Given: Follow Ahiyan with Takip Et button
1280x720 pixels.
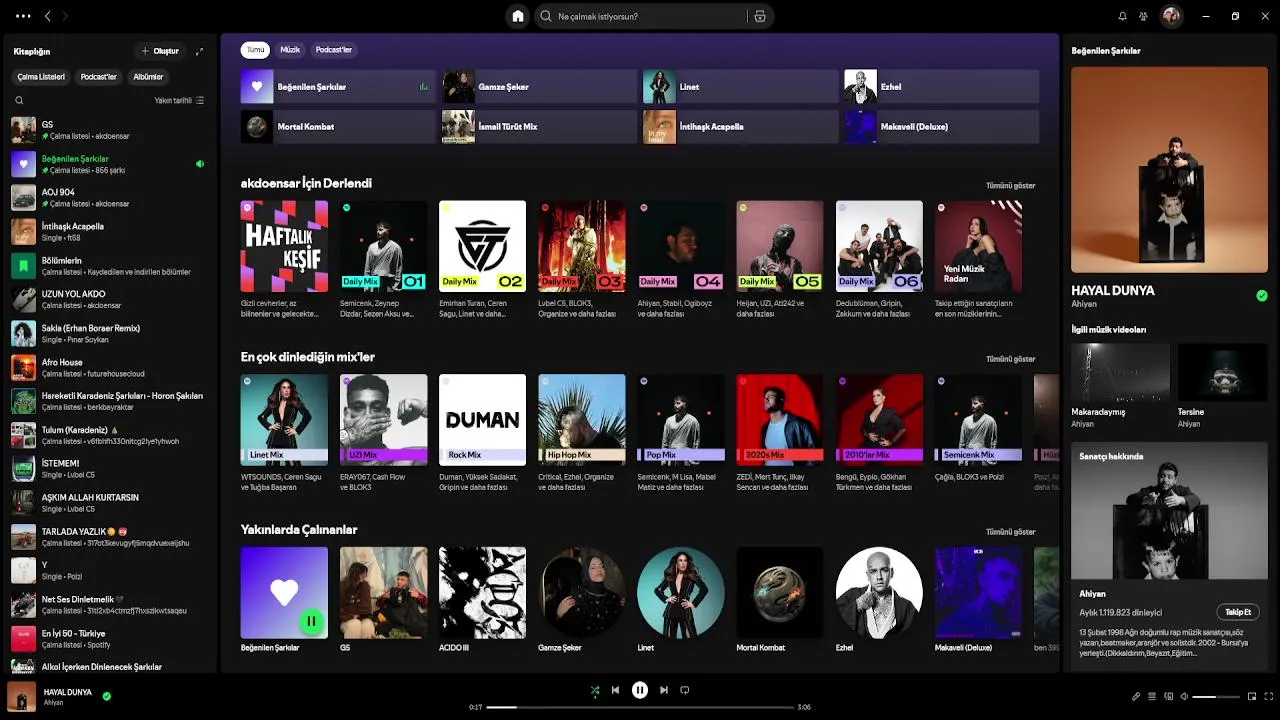Looking at the screenshot, I should pos(1238,612).
